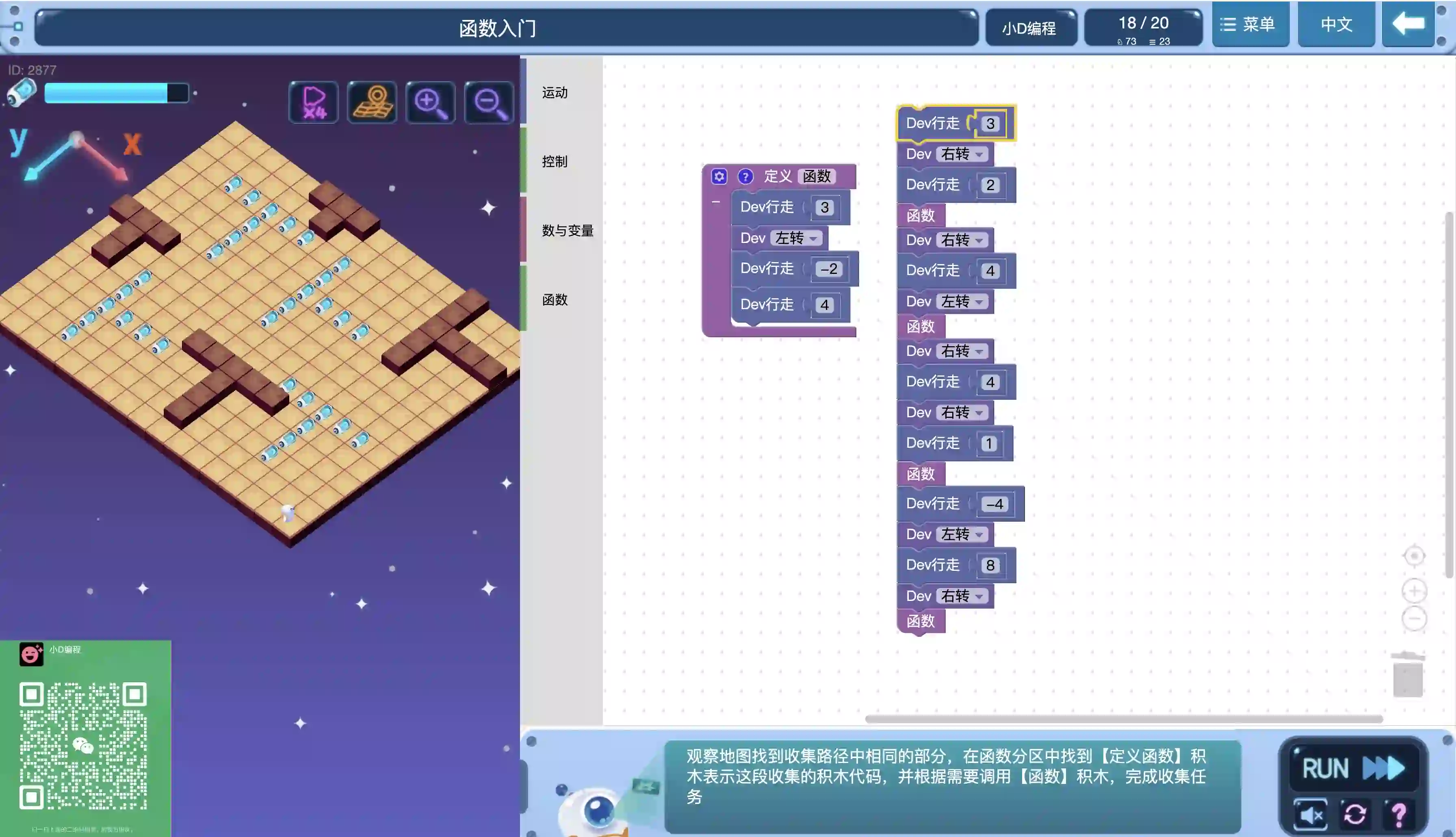Center the workspace with the target icon

pyautogui.click(x=1414, y=556)
